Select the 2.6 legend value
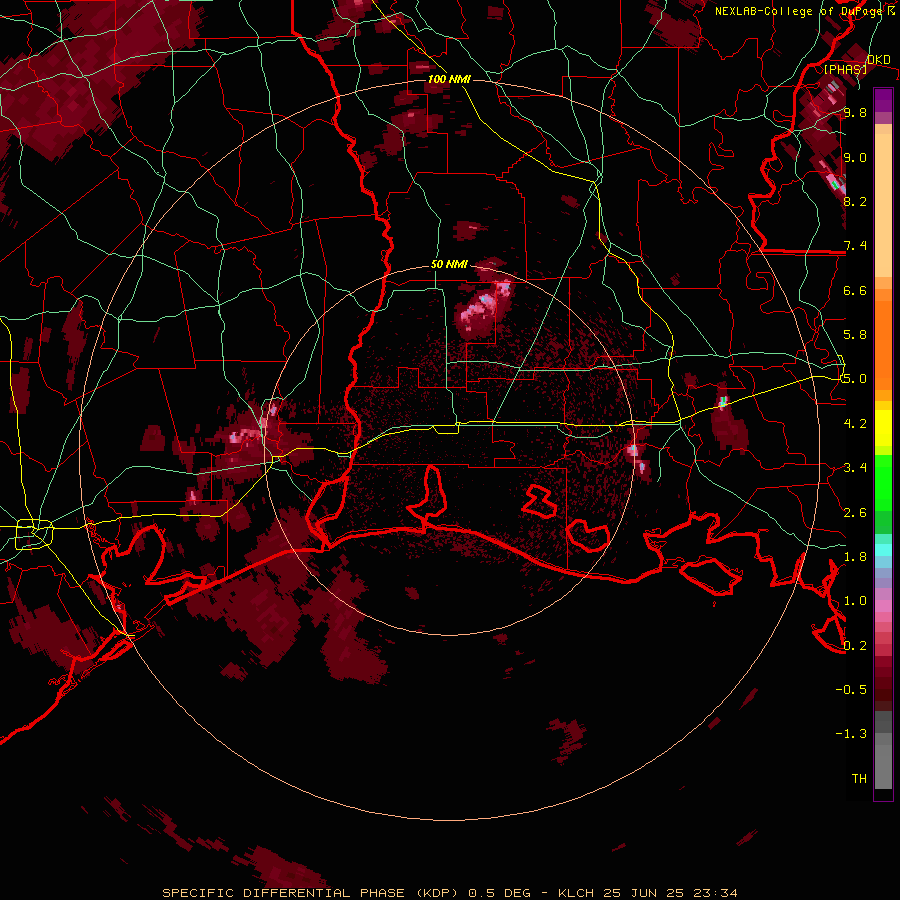Screen dimensions: 900x900 pos(855,512)
